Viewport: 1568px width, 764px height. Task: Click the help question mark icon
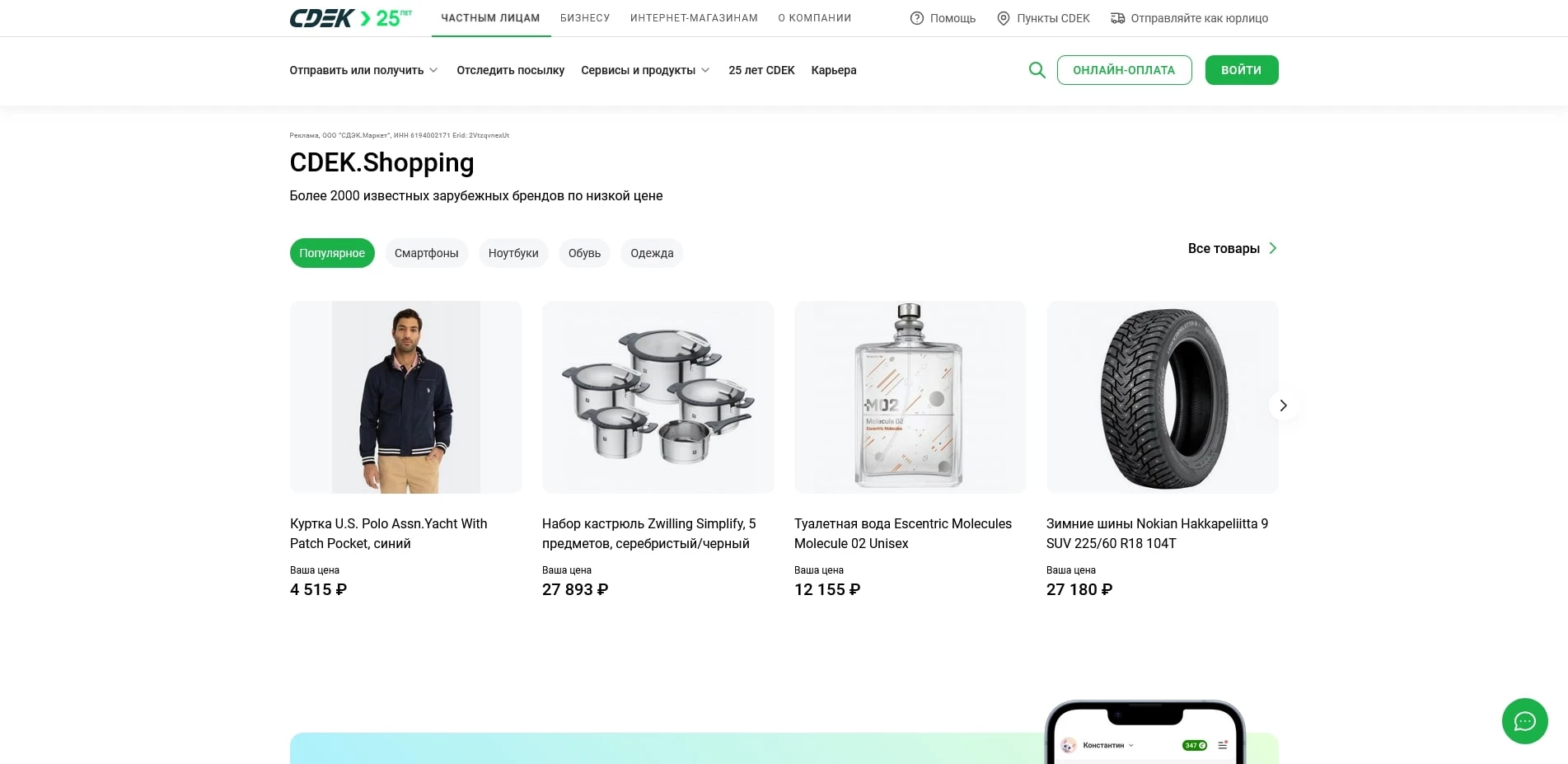pos(916,18)
